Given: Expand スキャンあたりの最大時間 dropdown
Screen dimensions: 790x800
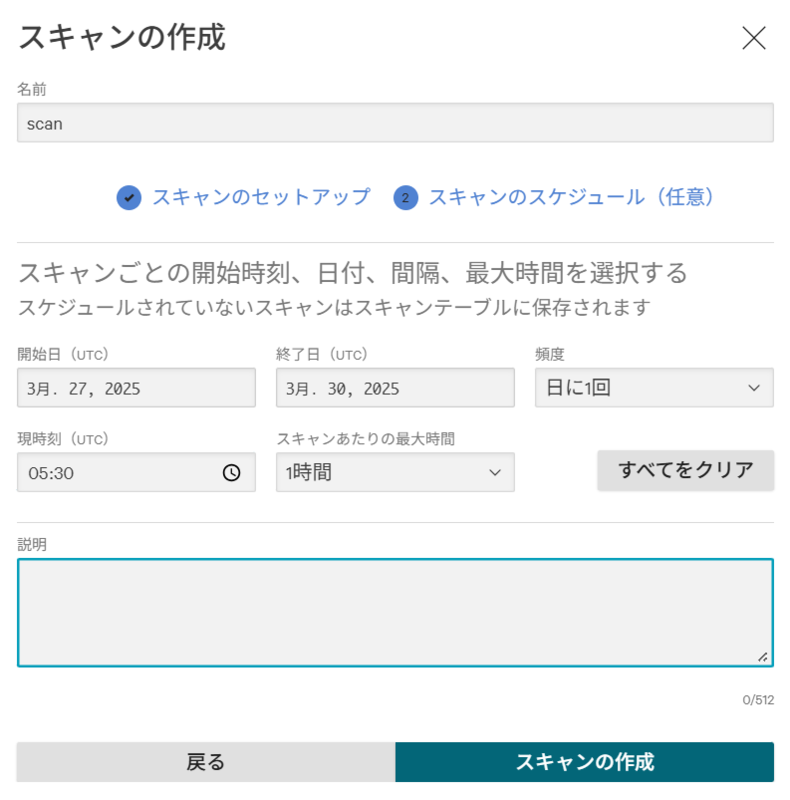Looking at the screenshot, I should pyautogui.click(x=395, y=472).
